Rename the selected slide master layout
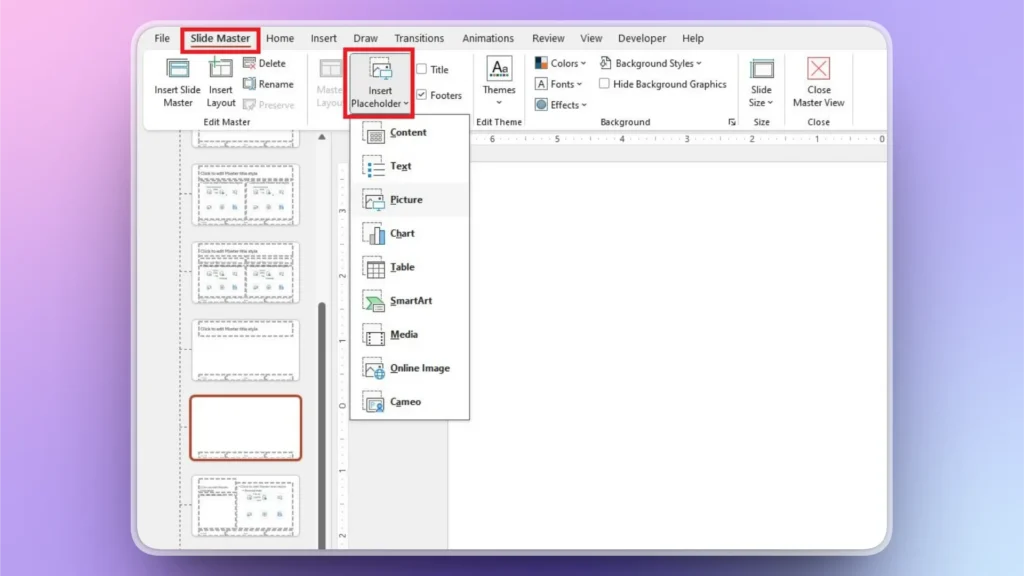 point(269,85)
